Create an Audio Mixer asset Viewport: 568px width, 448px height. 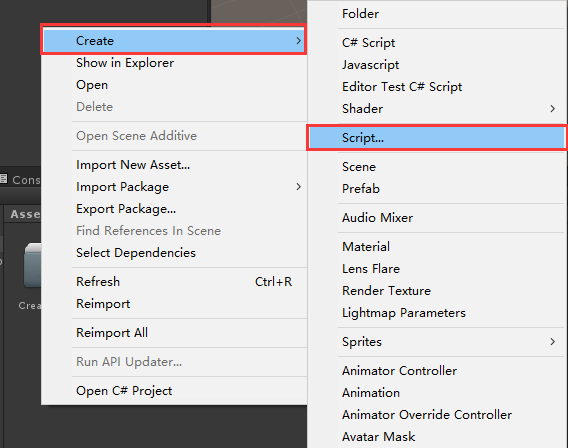tap(377, 218)
